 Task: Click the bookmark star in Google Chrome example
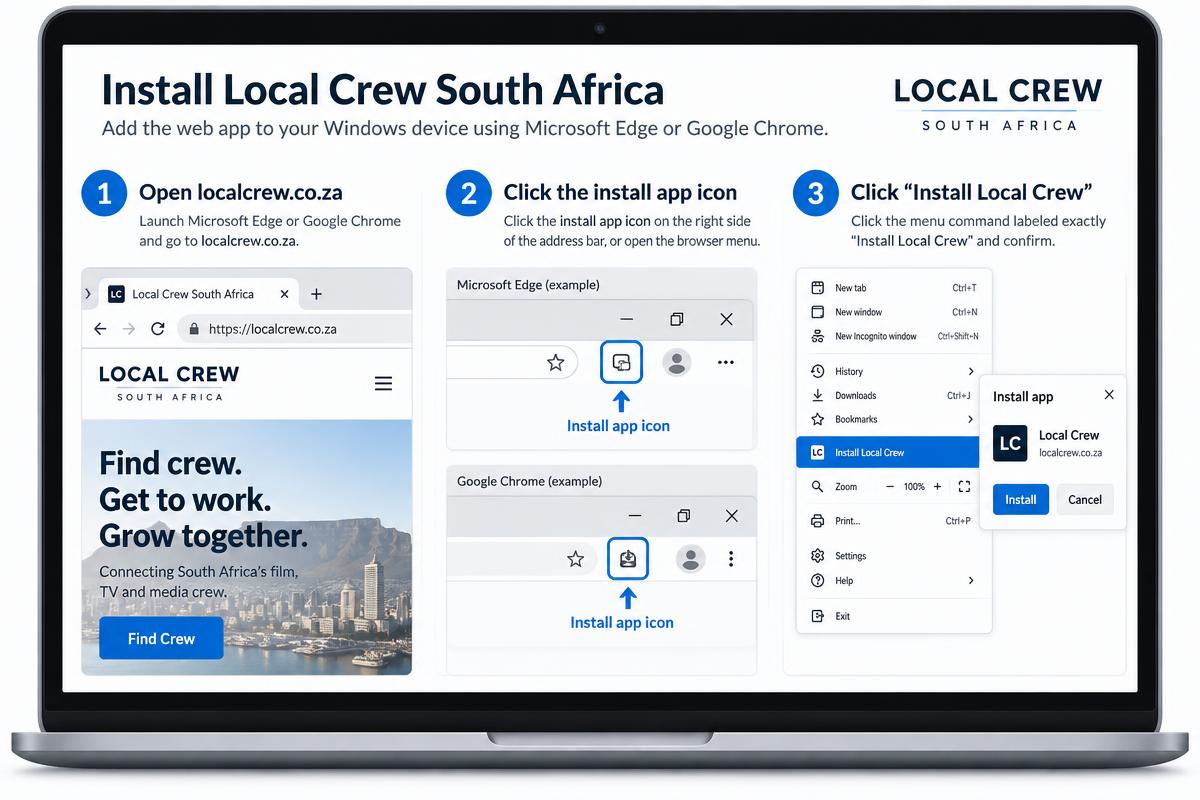(575, 559)
